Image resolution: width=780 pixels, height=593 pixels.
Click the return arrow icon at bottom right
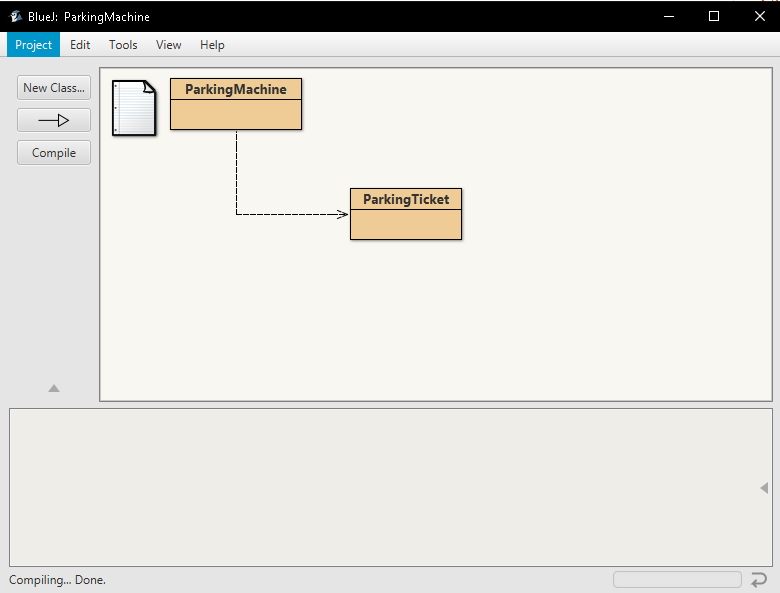coord(759,580)
